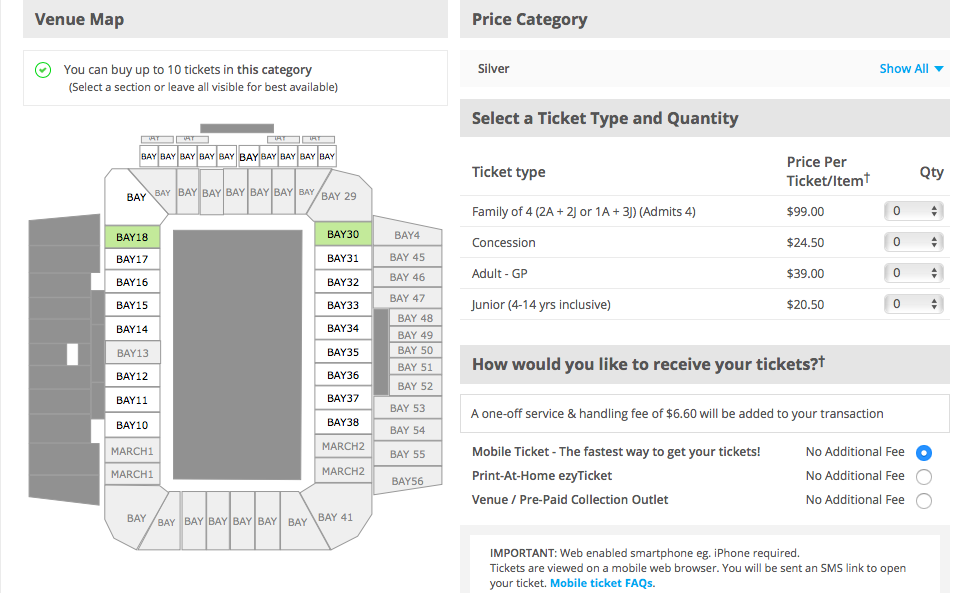The height and width of the screenshot is (593, 969).
Task: Select the Mobile Ticket delivery radio button
Action: coord(924,453)
